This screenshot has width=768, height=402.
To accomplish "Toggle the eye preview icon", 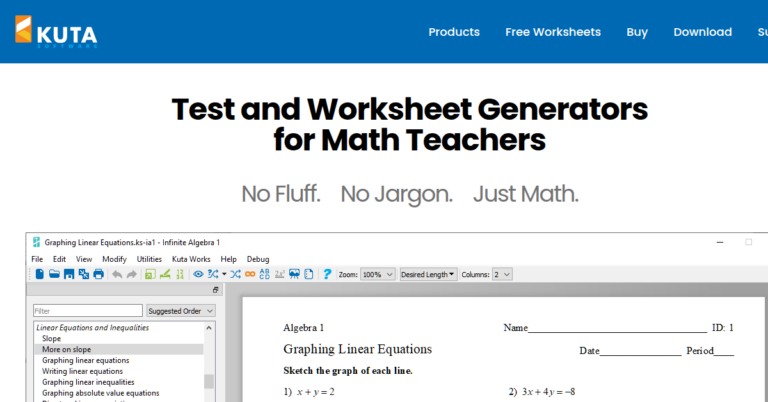I will tap(198, 274).
